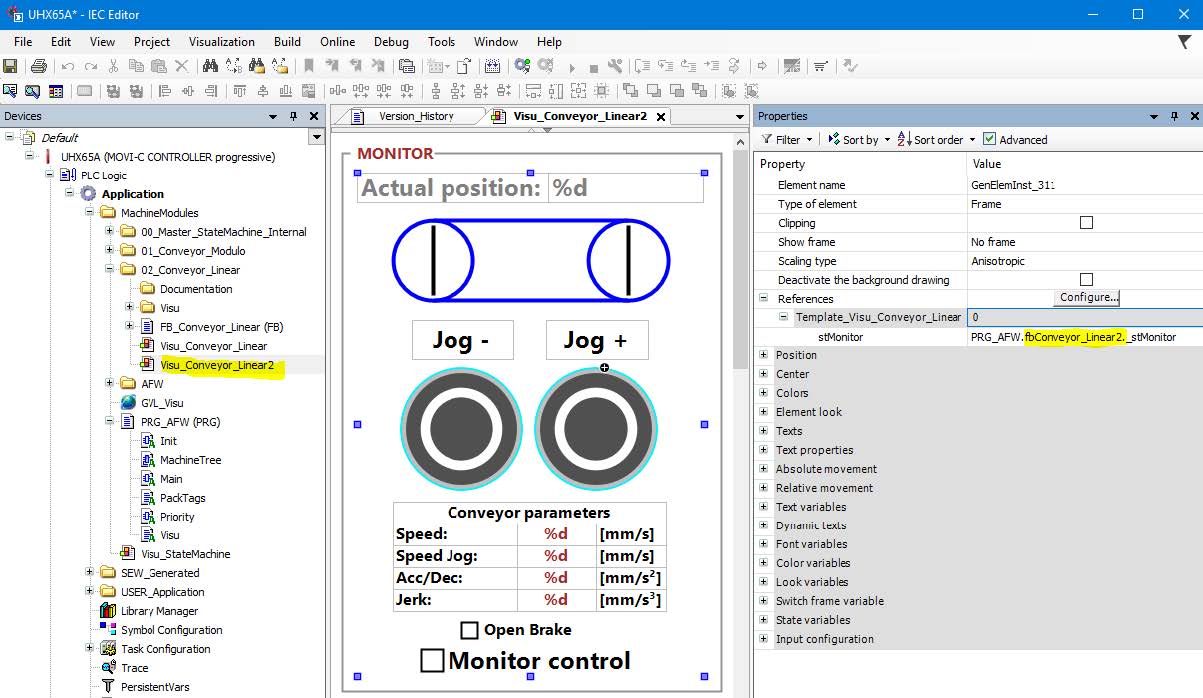
Task: Toggle the Advanced checkbox in Properties
Action: [x=989, y=140]
